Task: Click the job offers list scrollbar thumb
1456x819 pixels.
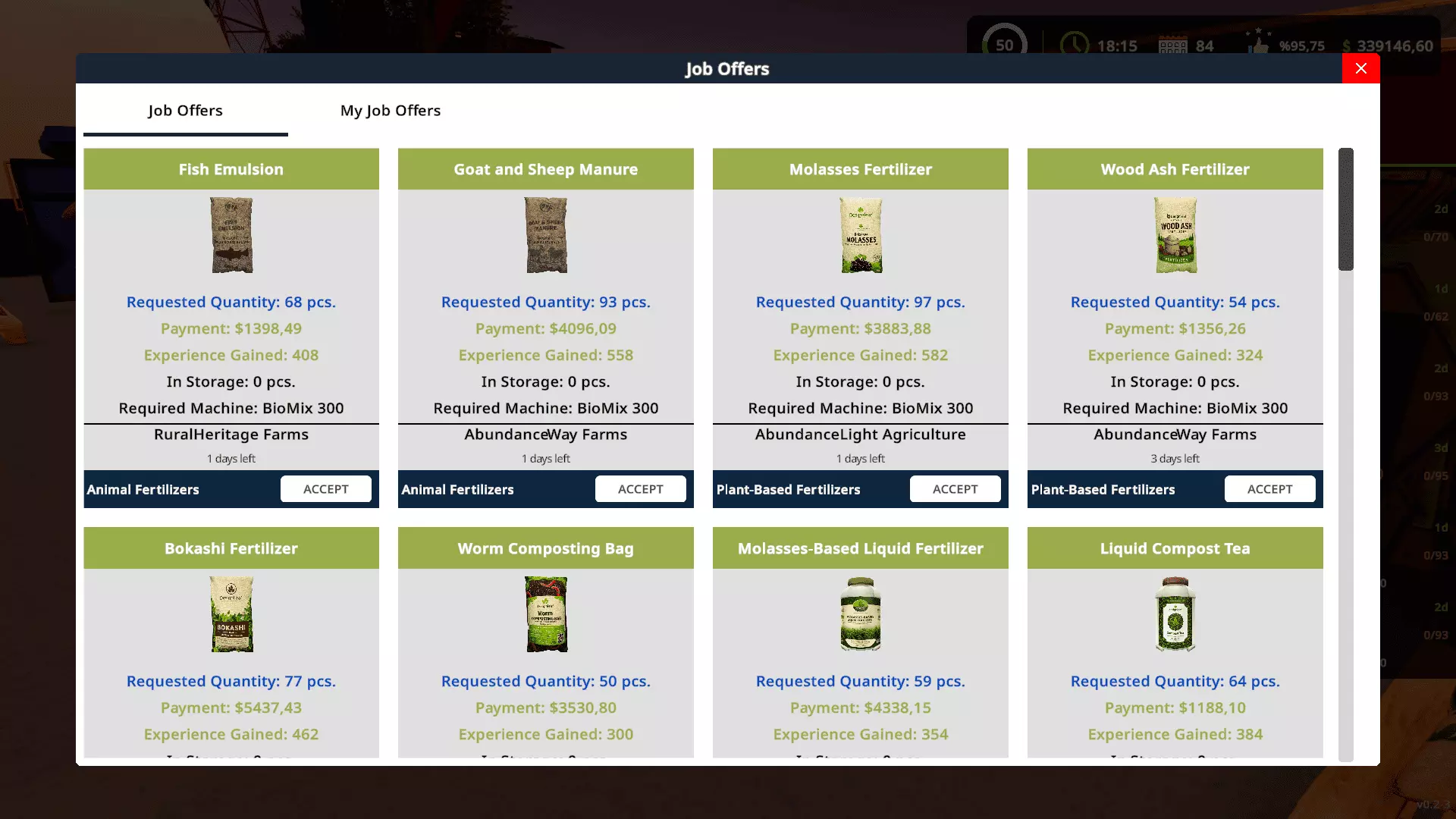Action: pos(1346,209)
